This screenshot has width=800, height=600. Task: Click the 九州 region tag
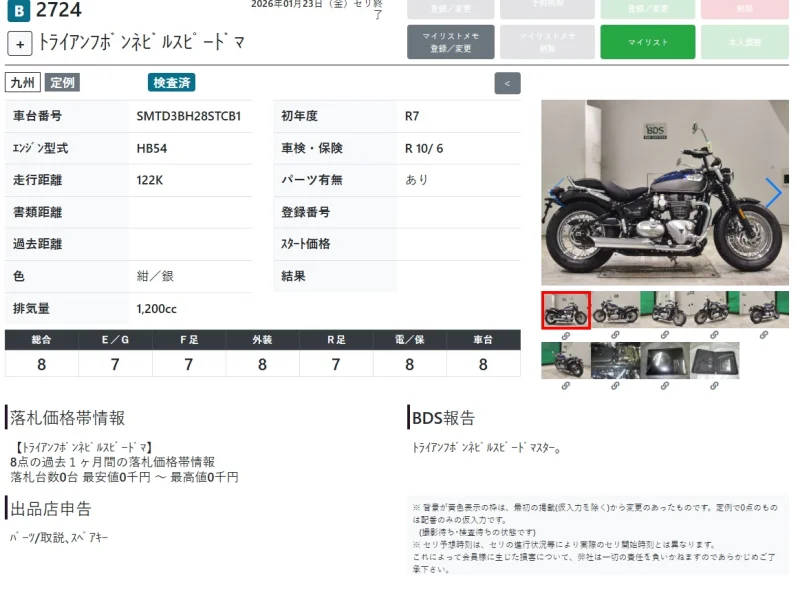tap(22, 83)
